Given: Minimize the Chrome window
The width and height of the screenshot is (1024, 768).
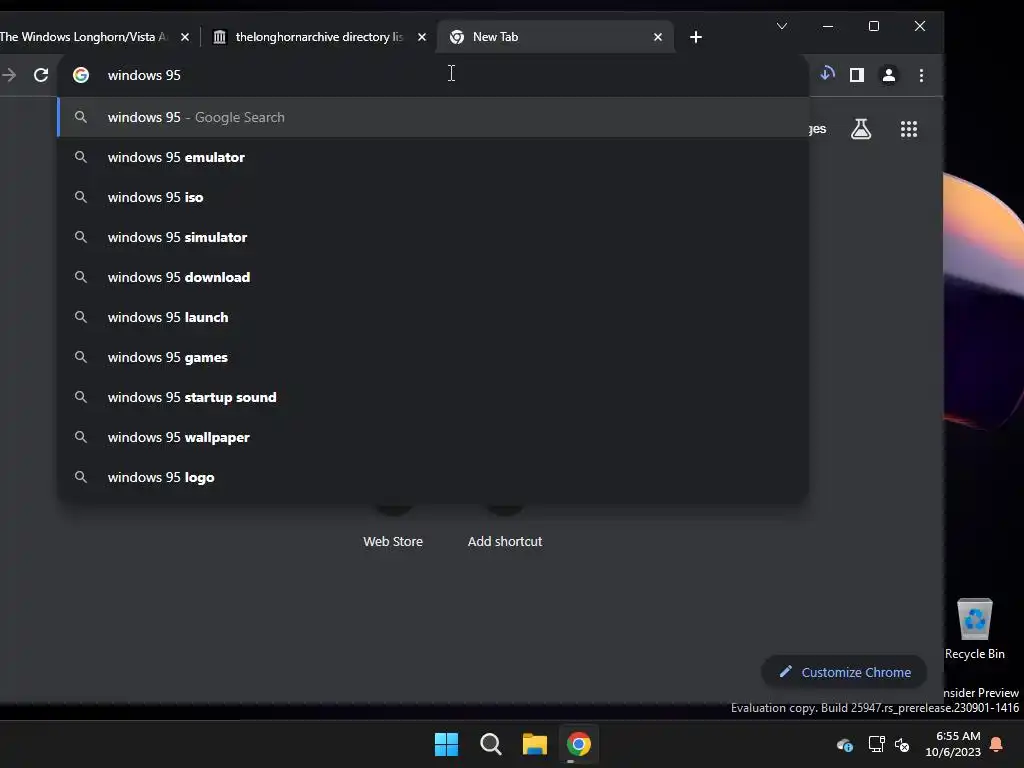Looking at the screenshot, I should point(828,26).
